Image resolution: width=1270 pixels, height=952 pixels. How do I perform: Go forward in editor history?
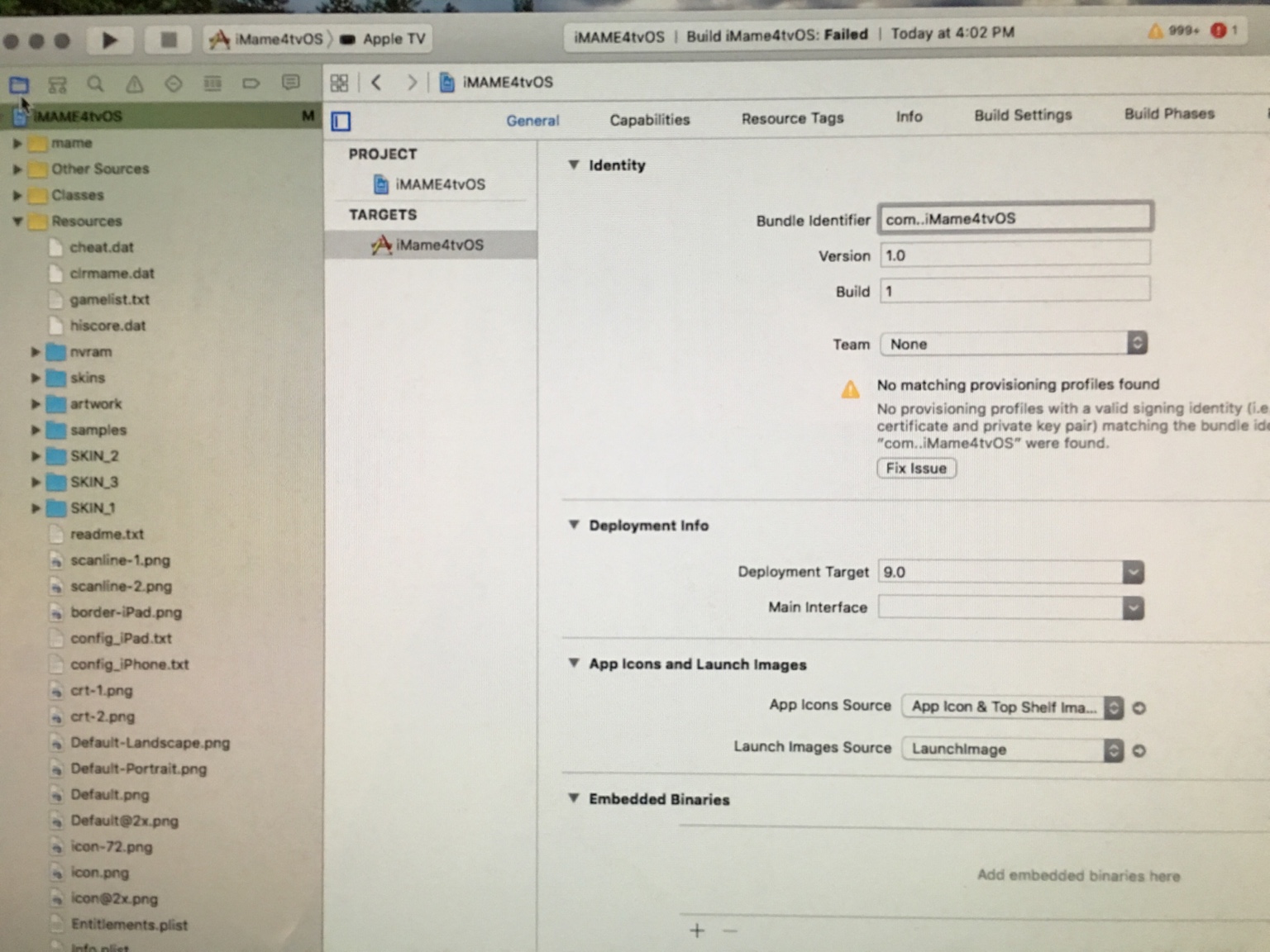411,82
